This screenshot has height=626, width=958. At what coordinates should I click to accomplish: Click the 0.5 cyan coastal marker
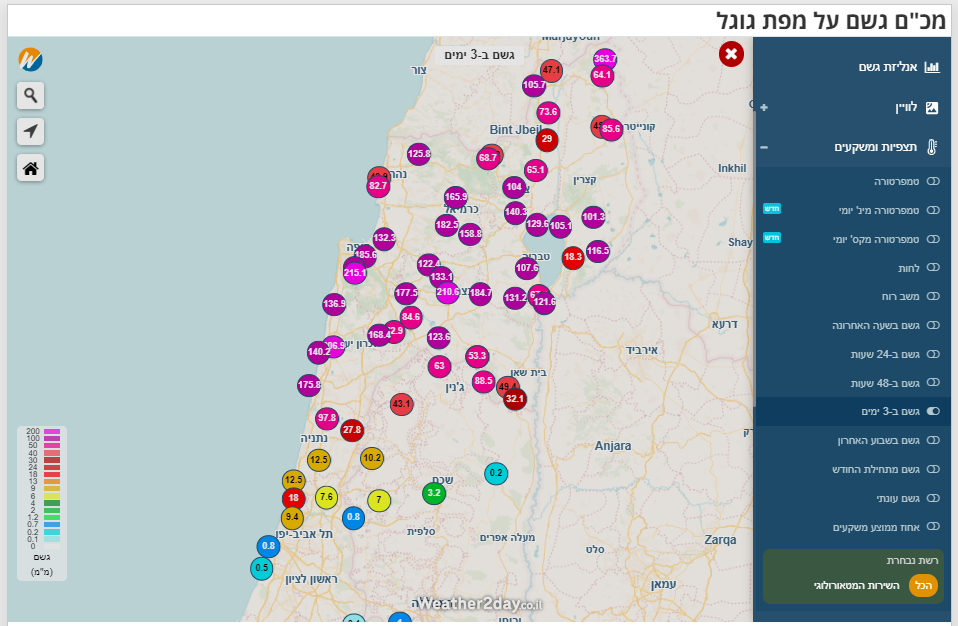[261, 568]
